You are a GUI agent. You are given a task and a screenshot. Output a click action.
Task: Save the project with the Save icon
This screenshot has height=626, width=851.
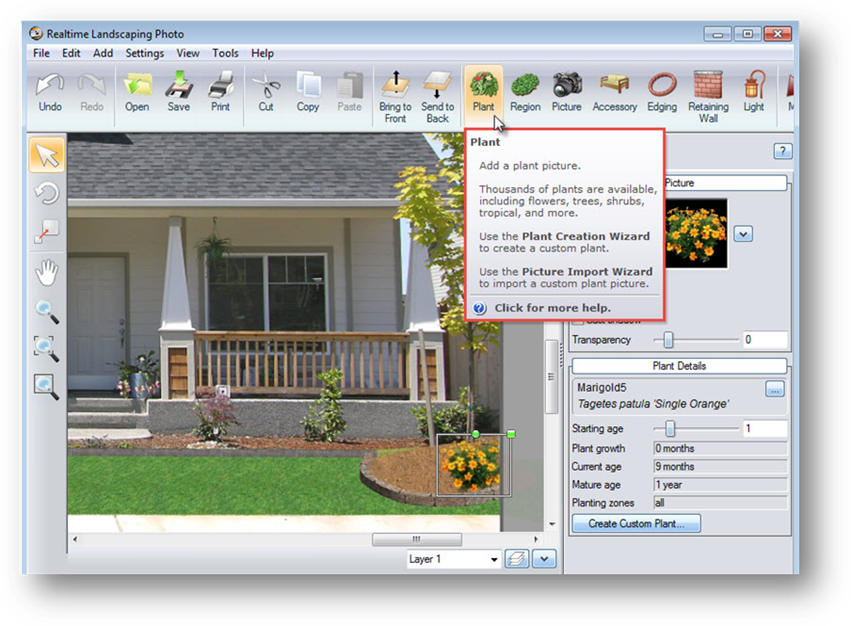click(179, 92)
